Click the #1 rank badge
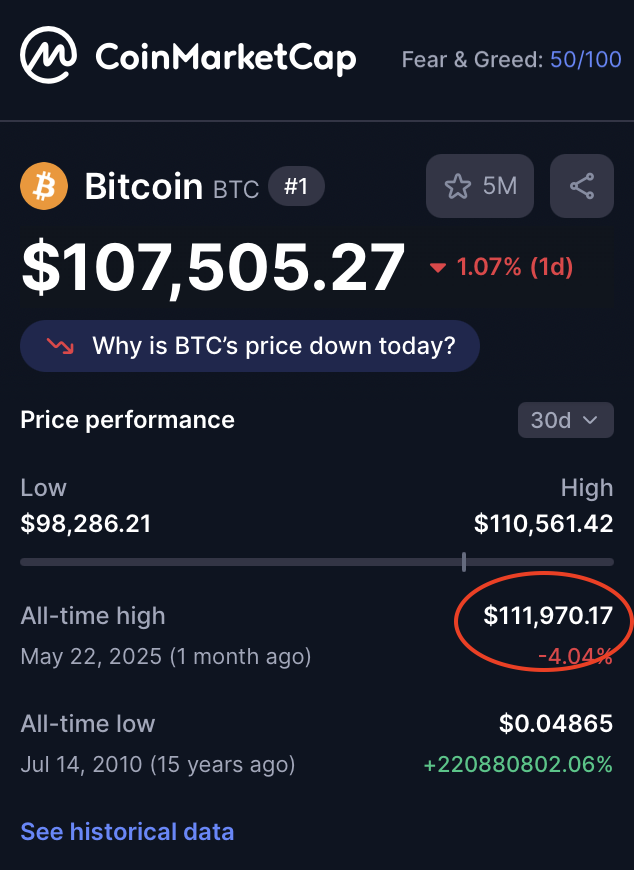Screen dimensions: 634x870 pyautogui.click(x=296, y=186)
